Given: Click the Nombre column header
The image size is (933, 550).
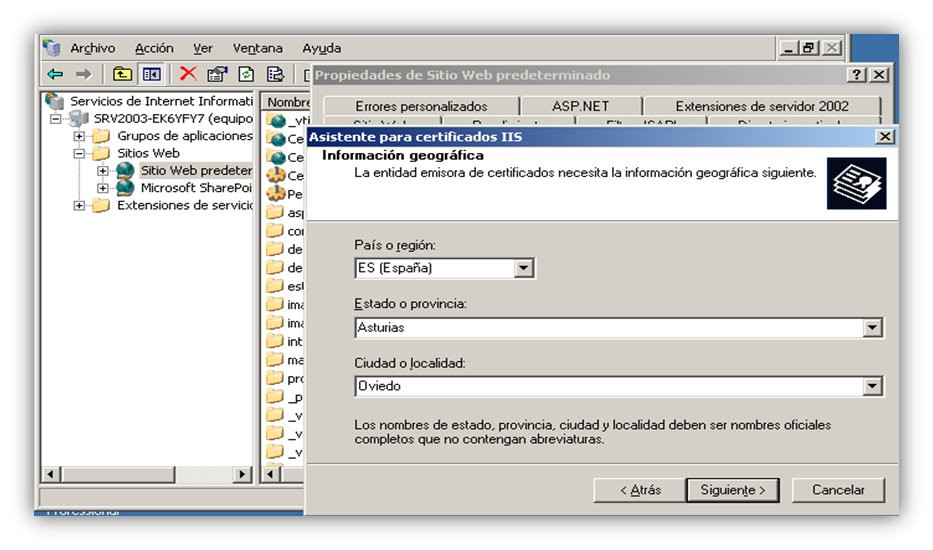Looking at the screenshot, I should pyautogui.click(x=287, y=102).
